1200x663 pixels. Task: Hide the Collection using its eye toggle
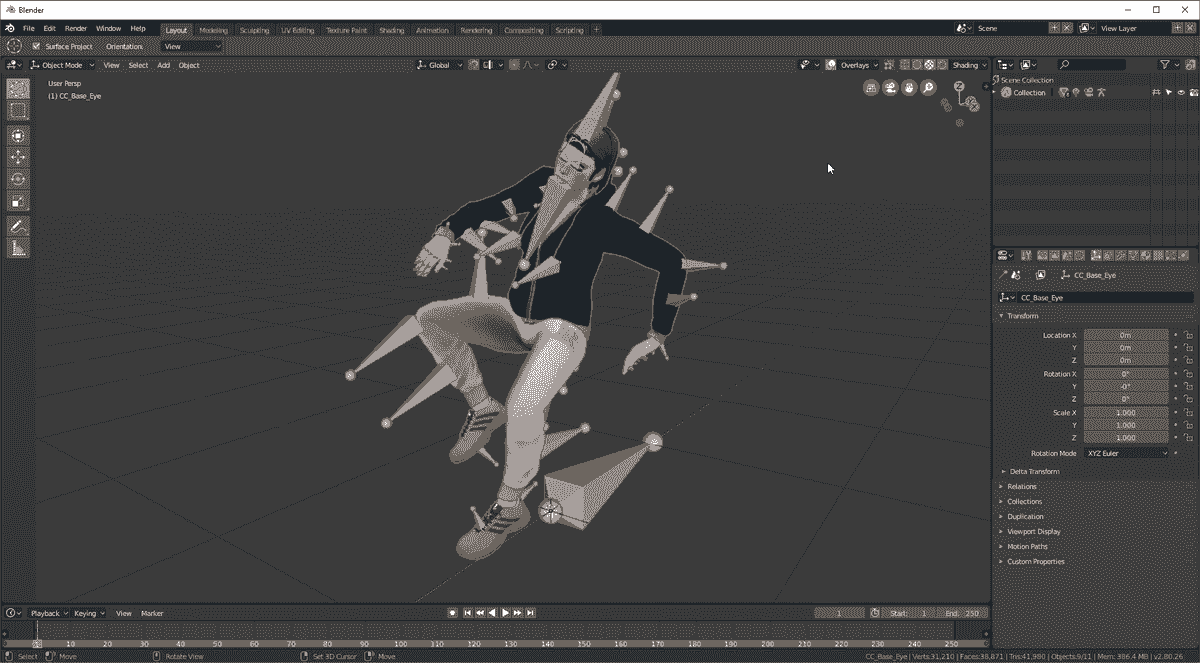[1181, 92]
